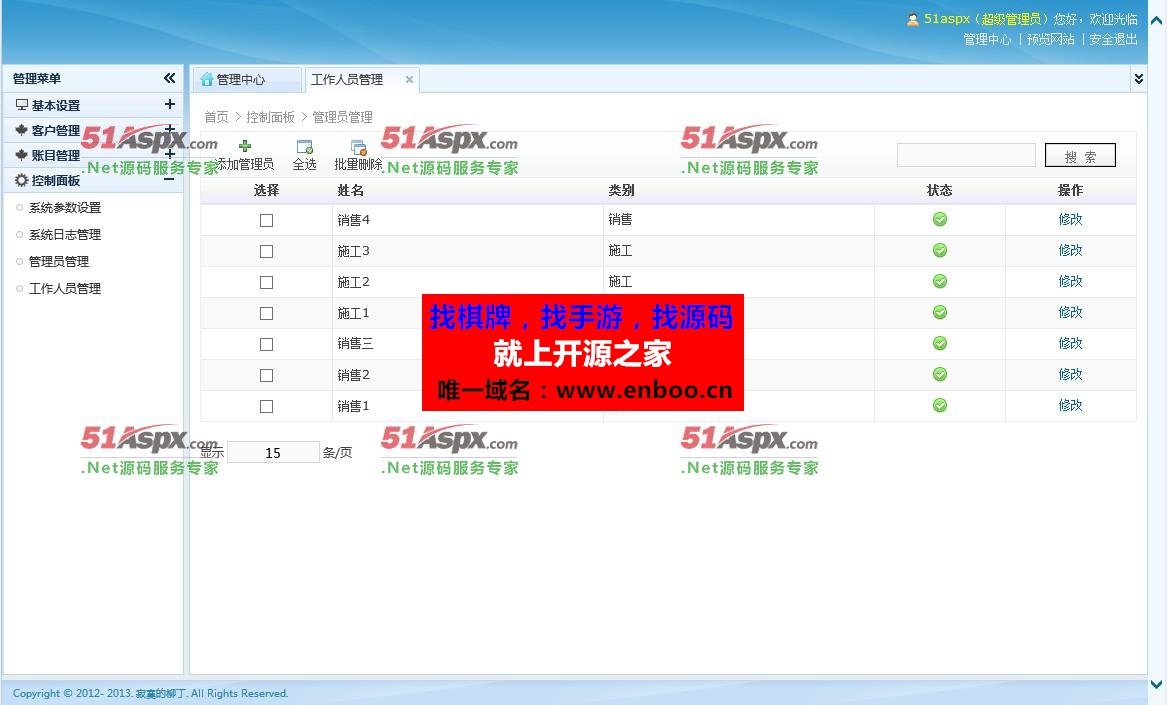The width and height of the screenshot is (1167, 705).
Task: Click the 安全退出 logout link
Action: (x=1113, y=39)
